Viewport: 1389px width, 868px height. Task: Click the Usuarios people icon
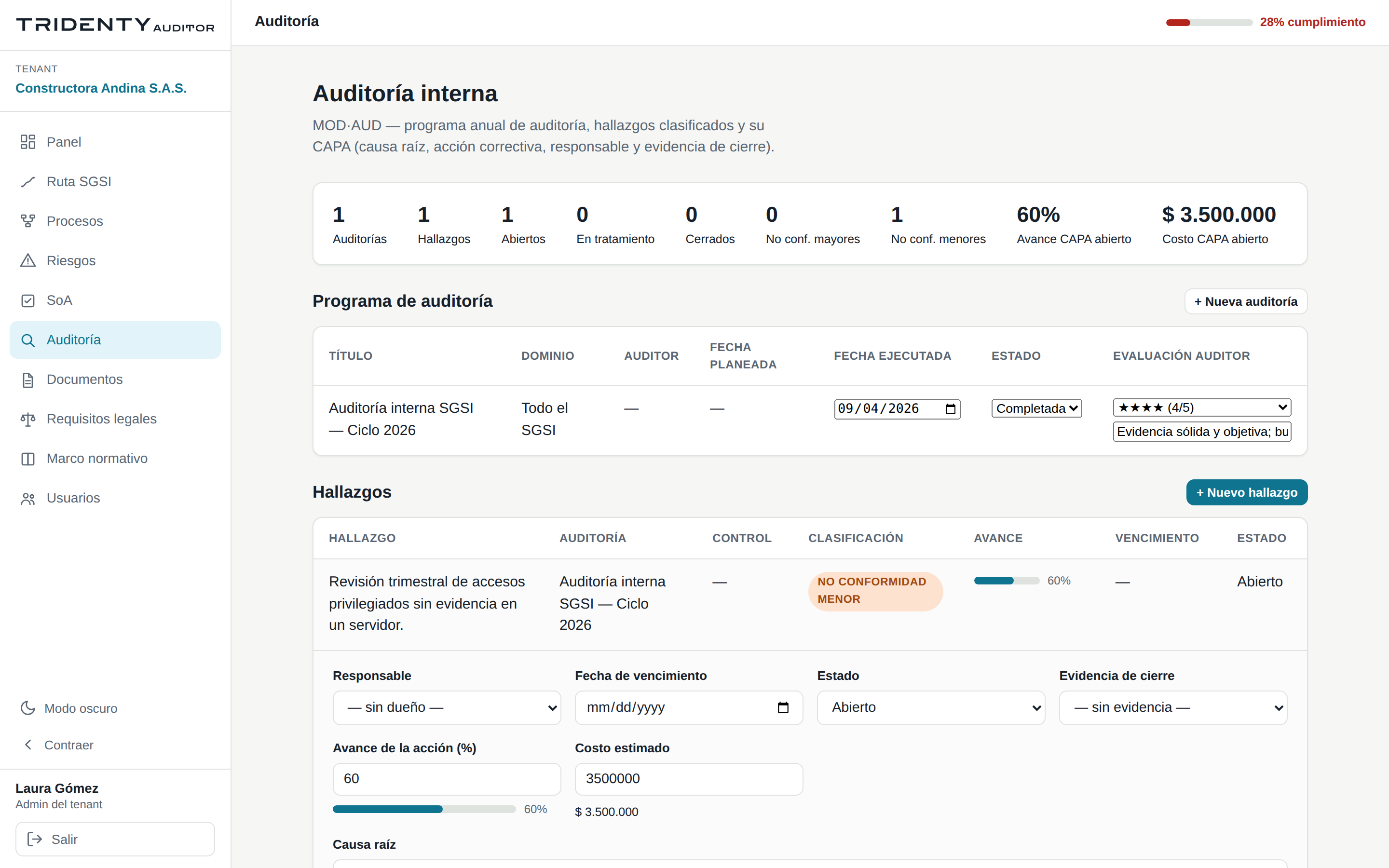pyautogui.click(x=27, y=498)
